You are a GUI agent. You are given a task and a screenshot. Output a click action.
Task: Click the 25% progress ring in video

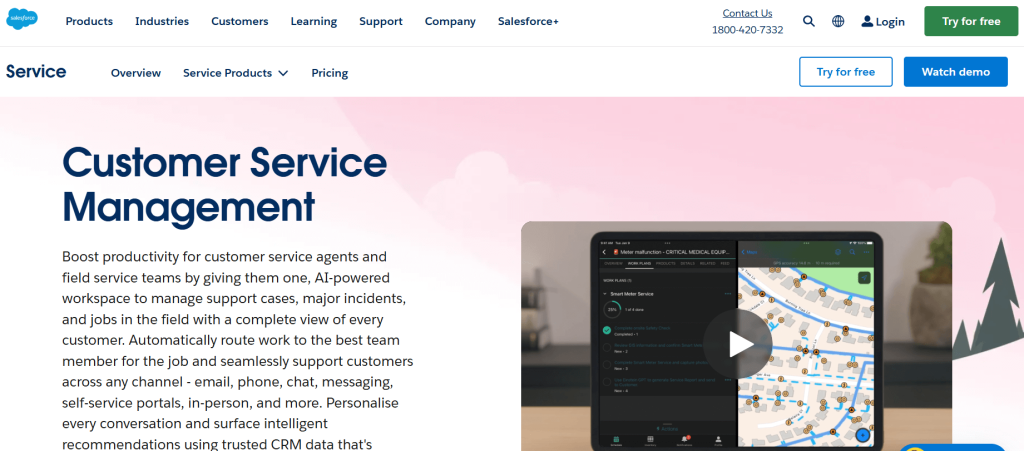pos(612,309)
